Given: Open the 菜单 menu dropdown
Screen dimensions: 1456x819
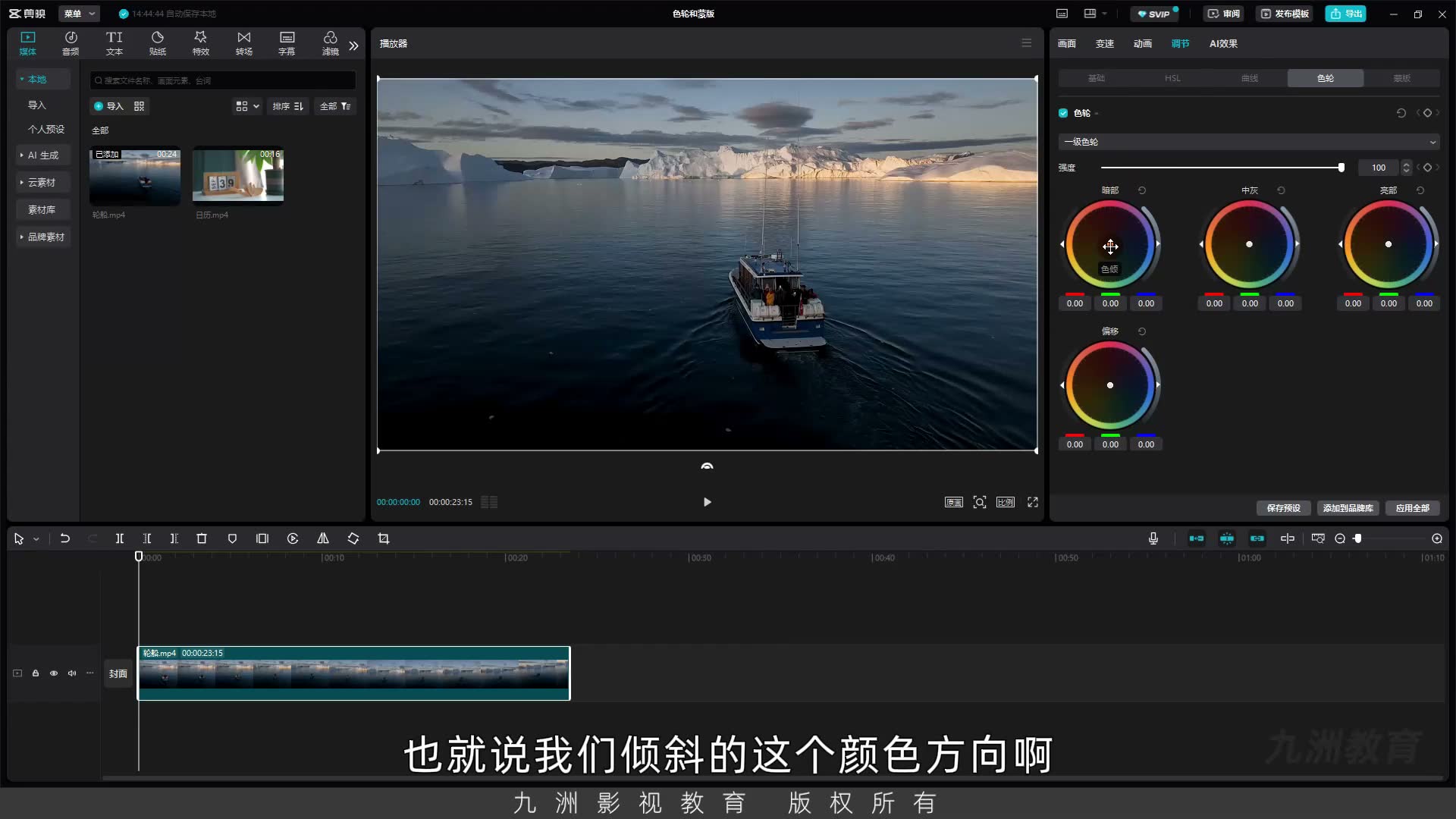Looking at the screenshot, I should click(x=80, y=14).
